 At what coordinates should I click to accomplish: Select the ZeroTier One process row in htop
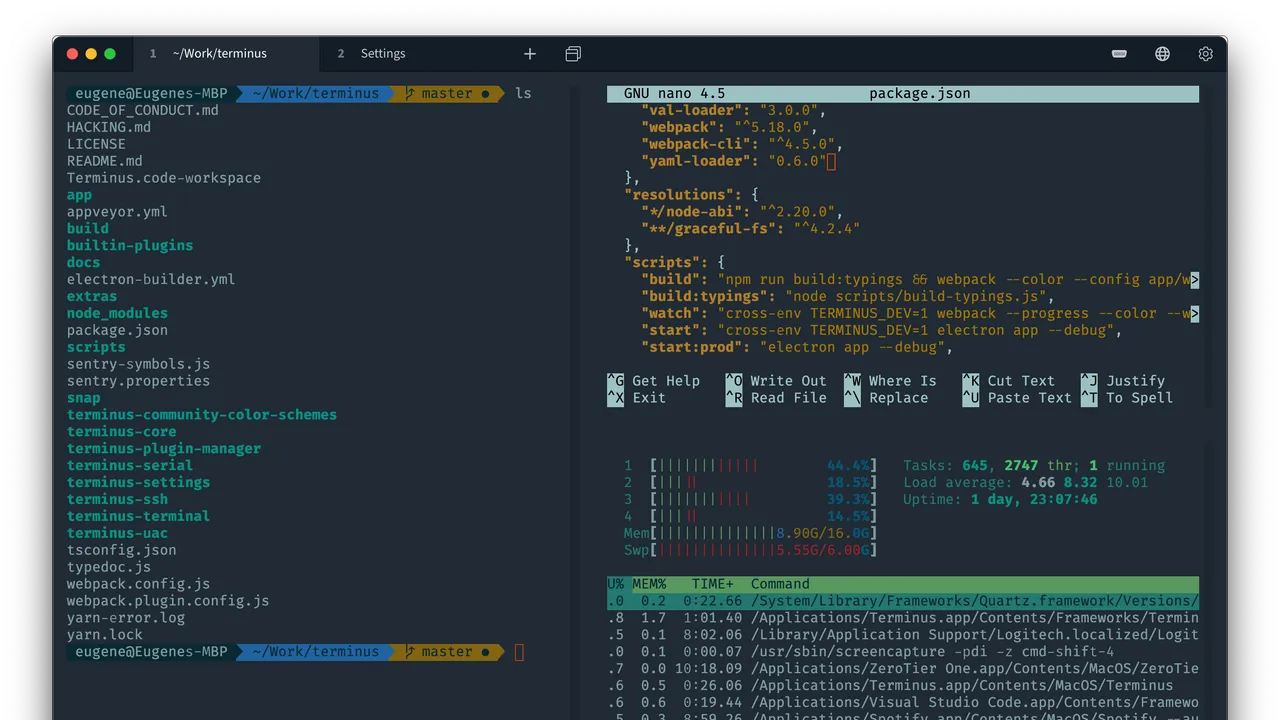903,669
